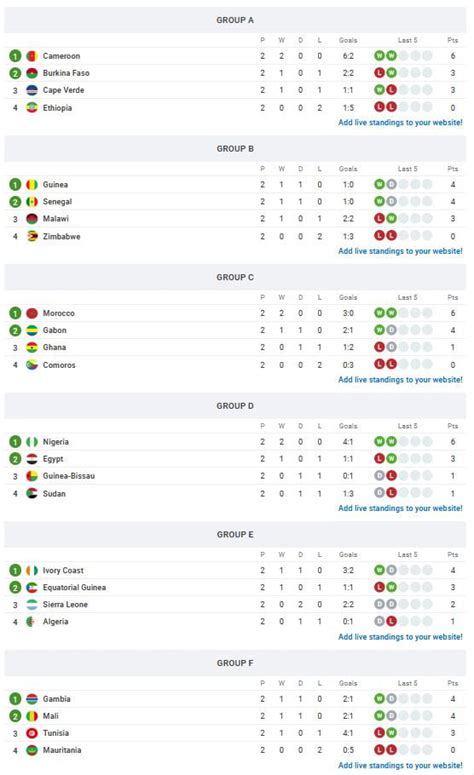
Task: Open the Guinea-Bissau team link
Action: pos(69,475)
